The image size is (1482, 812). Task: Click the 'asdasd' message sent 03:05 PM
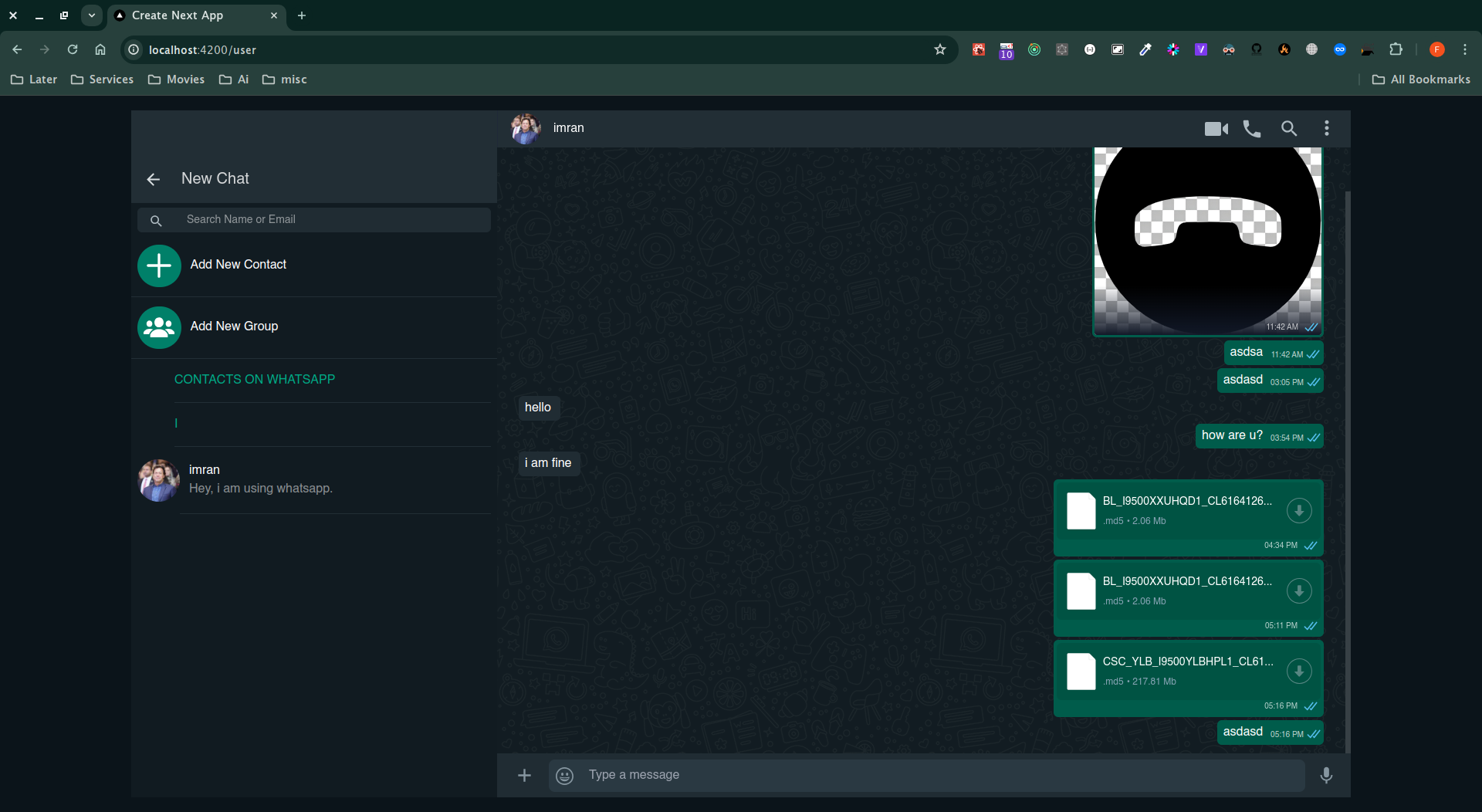pos(1271,380)
